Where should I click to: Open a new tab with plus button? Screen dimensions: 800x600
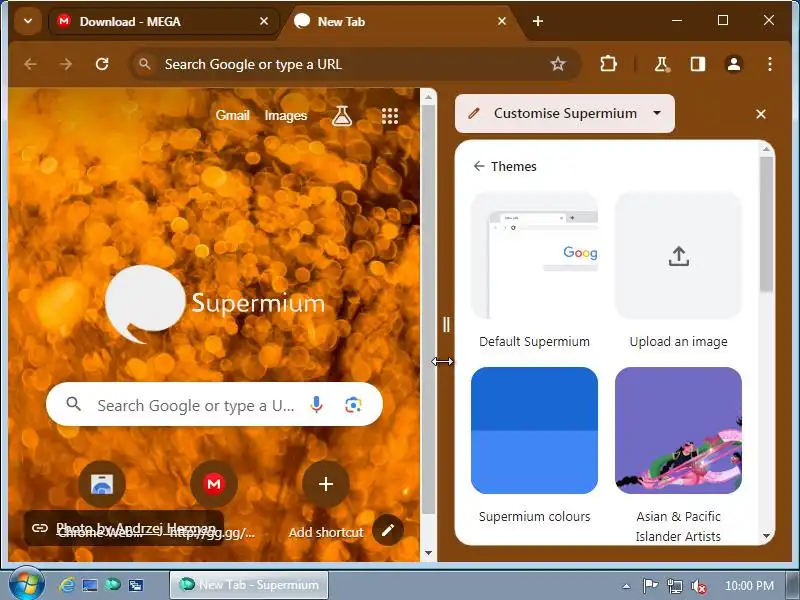pyautogui.click(x=538, y=21)
